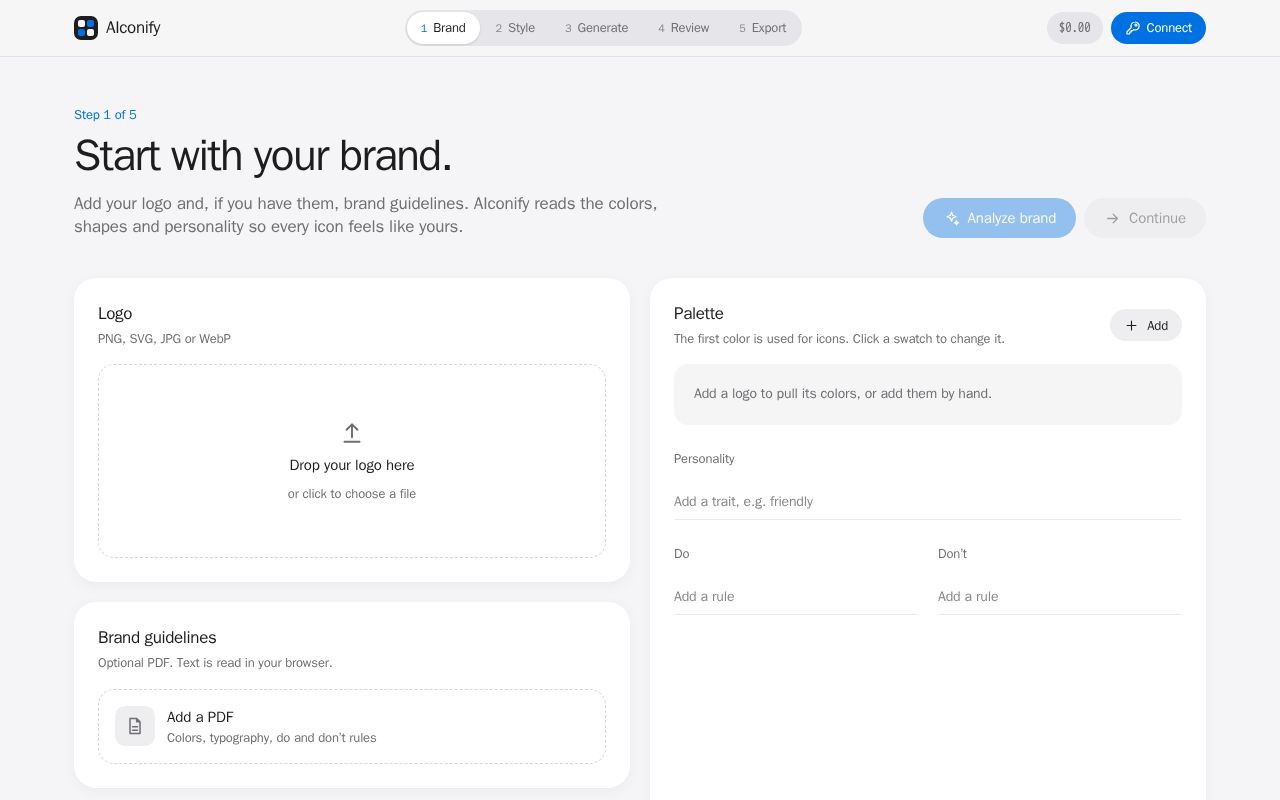The width and height of the screenshot is (1280, 800).
Task: Click the Personality label
Action: click(x=704, y=459)
